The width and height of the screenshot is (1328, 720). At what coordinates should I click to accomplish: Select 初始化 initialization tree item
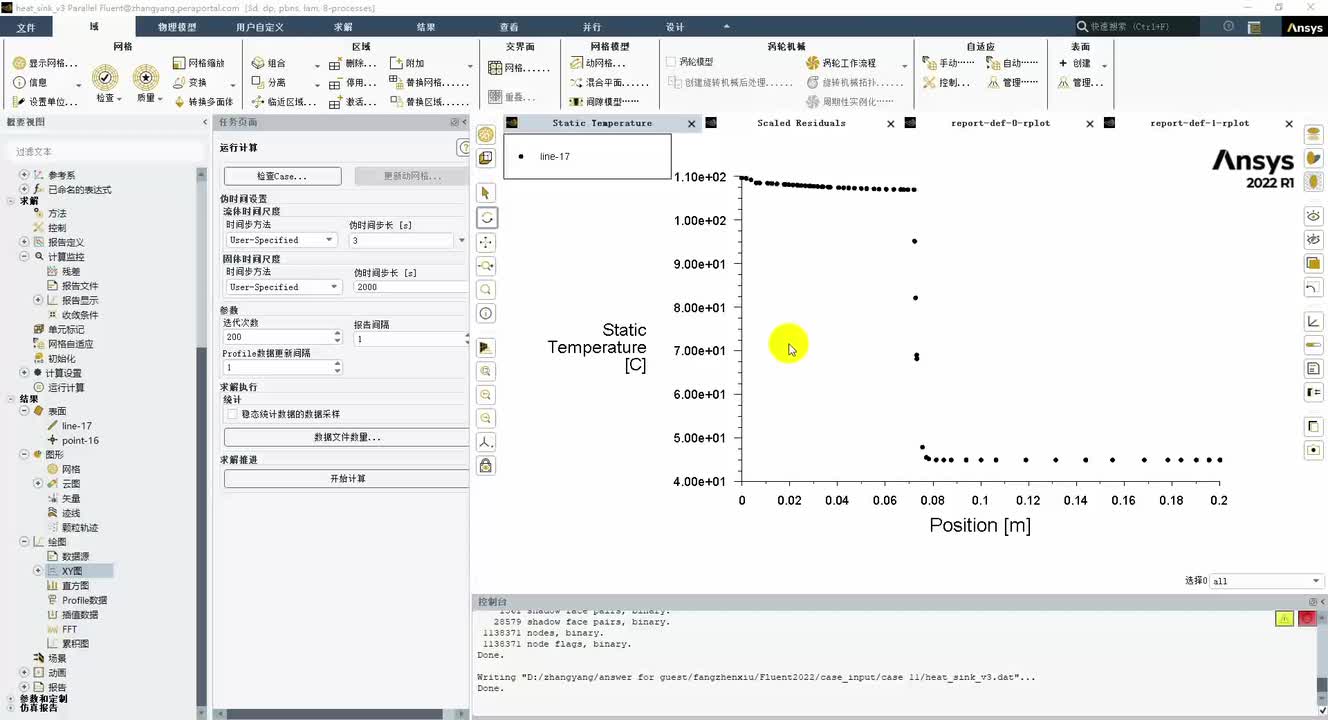point(61,358)
